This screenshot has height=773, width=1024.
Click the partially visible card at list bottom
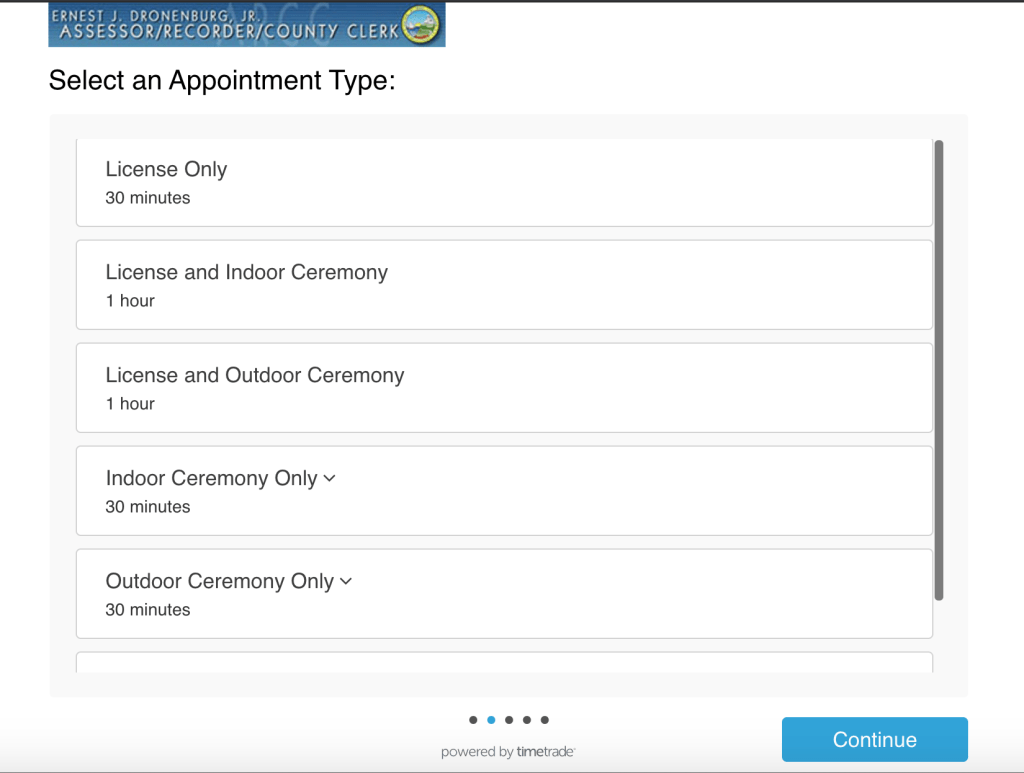coord(504,662)
